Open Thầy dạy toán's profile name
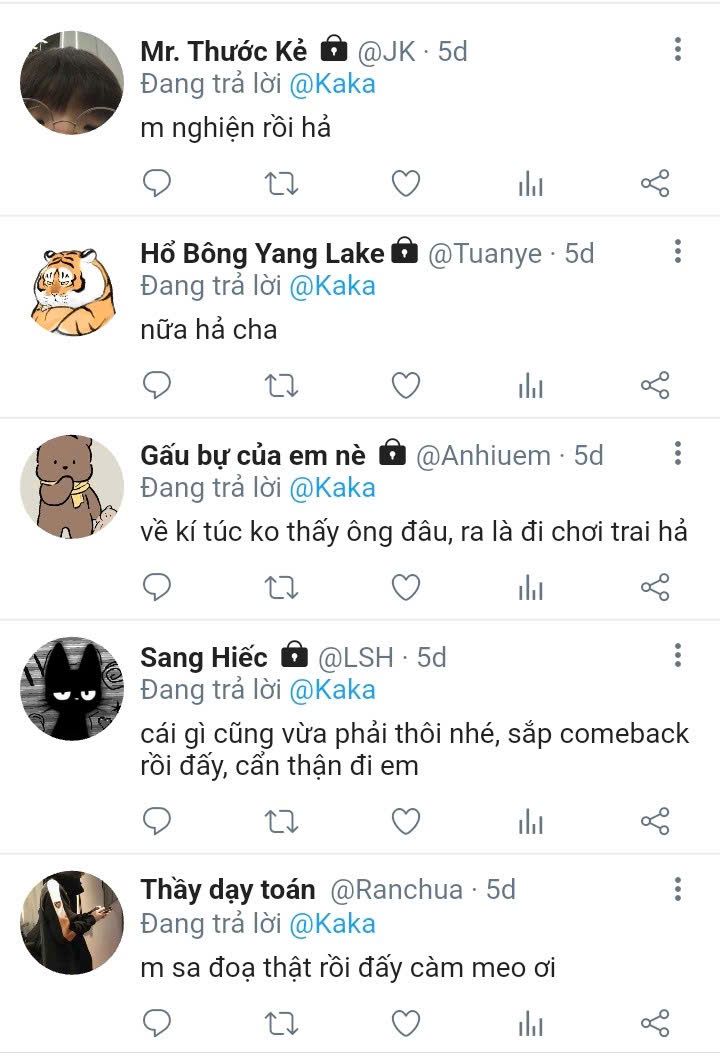 pyautogui.click(x=228, y=889)
